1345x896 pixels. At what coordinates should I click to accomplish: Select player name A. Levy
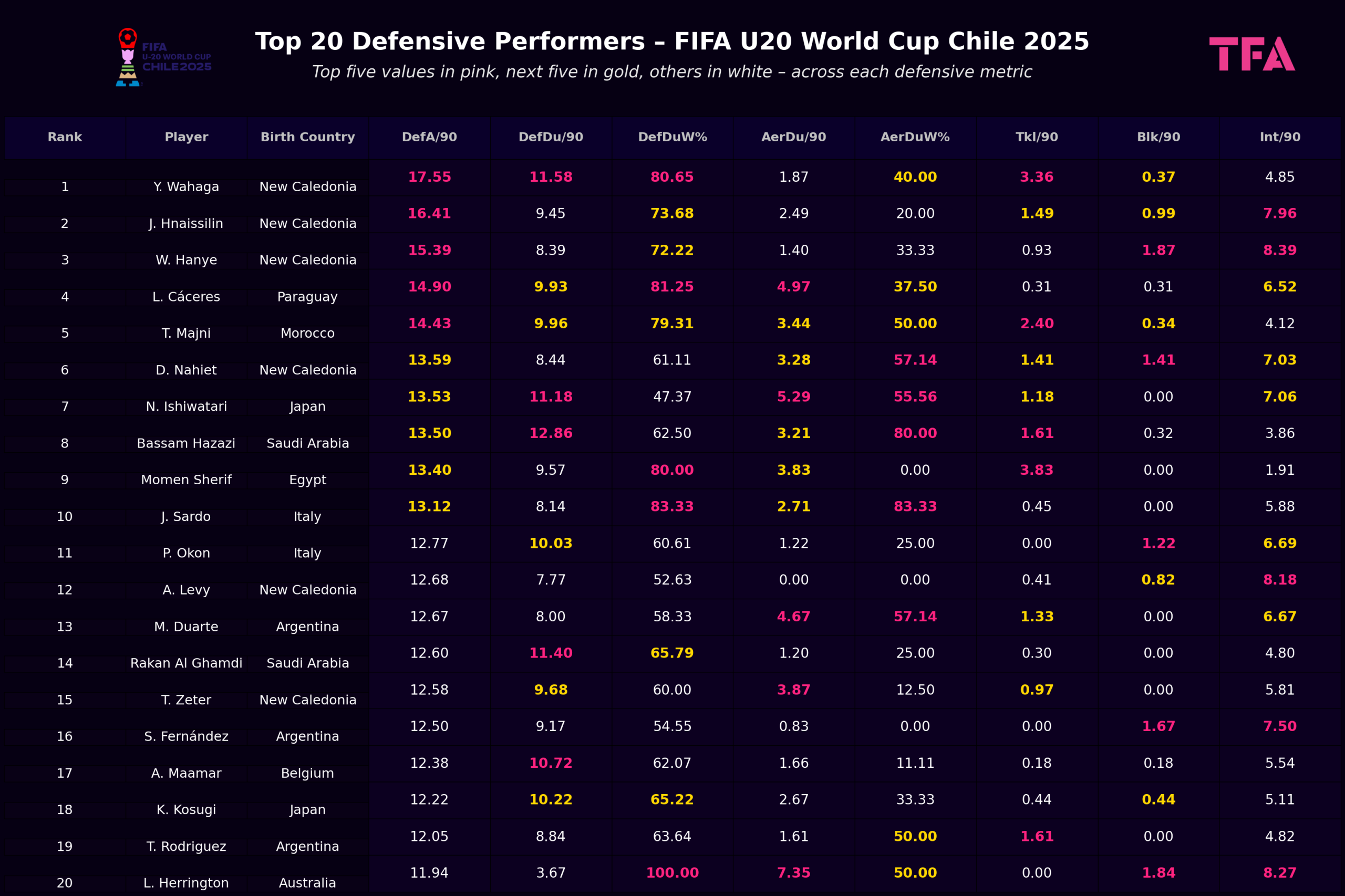point(187,590)
